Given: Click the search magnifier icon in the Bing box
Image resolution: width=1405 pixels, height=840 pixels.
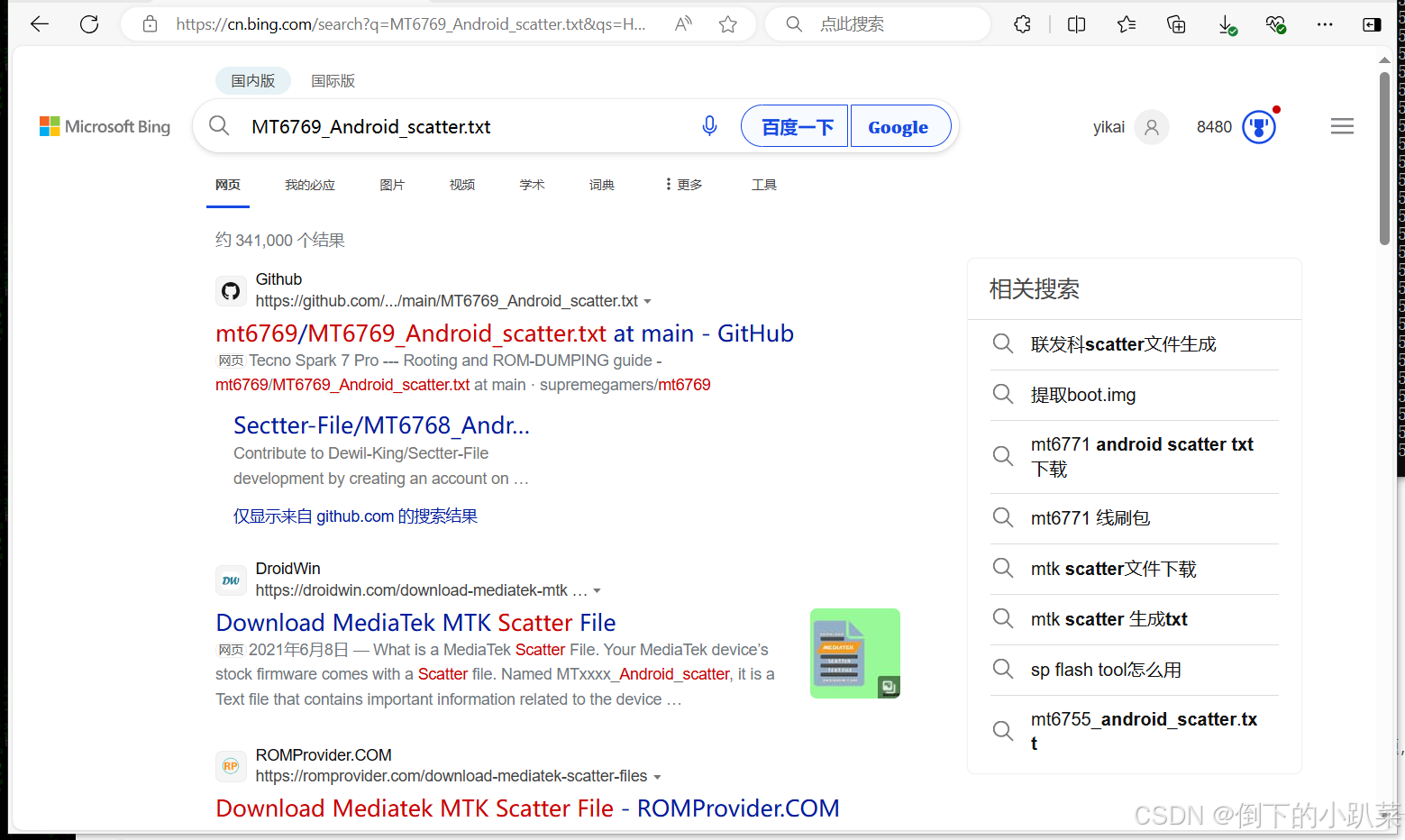Looking at the screenshot, I should coord(219,126).
